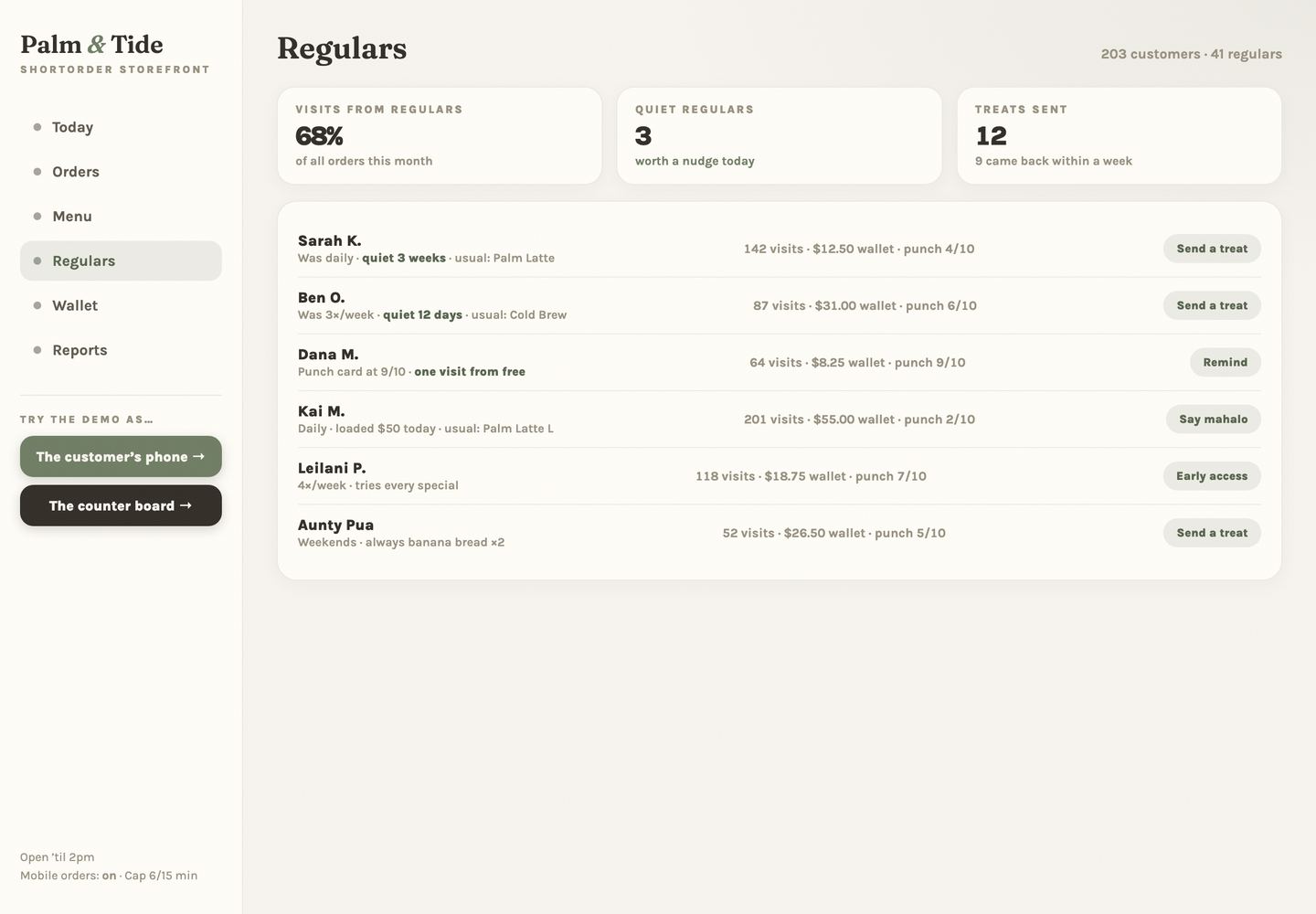The width and height of the screenshot is (1316, 914).
Task: Open the Menu section
Action: click(x=121, y=217)
